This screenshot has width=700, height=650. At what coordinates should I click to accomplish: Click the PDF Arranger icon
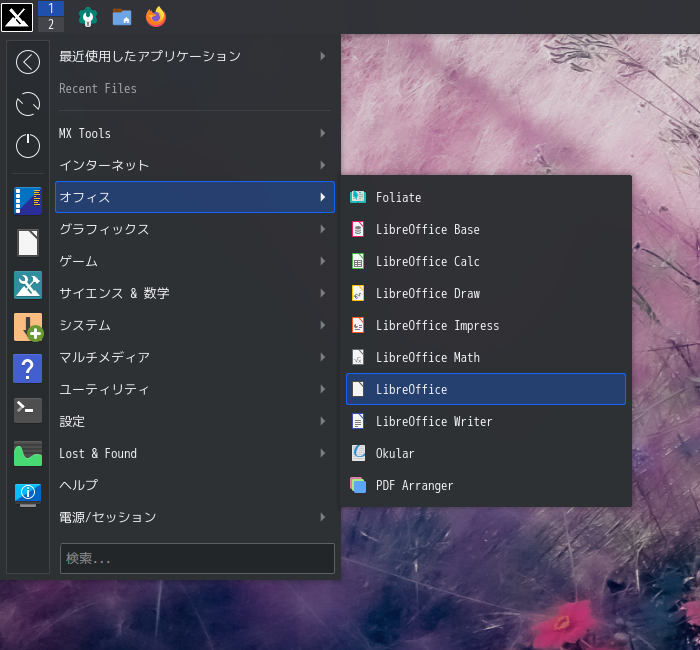[358, 485]
